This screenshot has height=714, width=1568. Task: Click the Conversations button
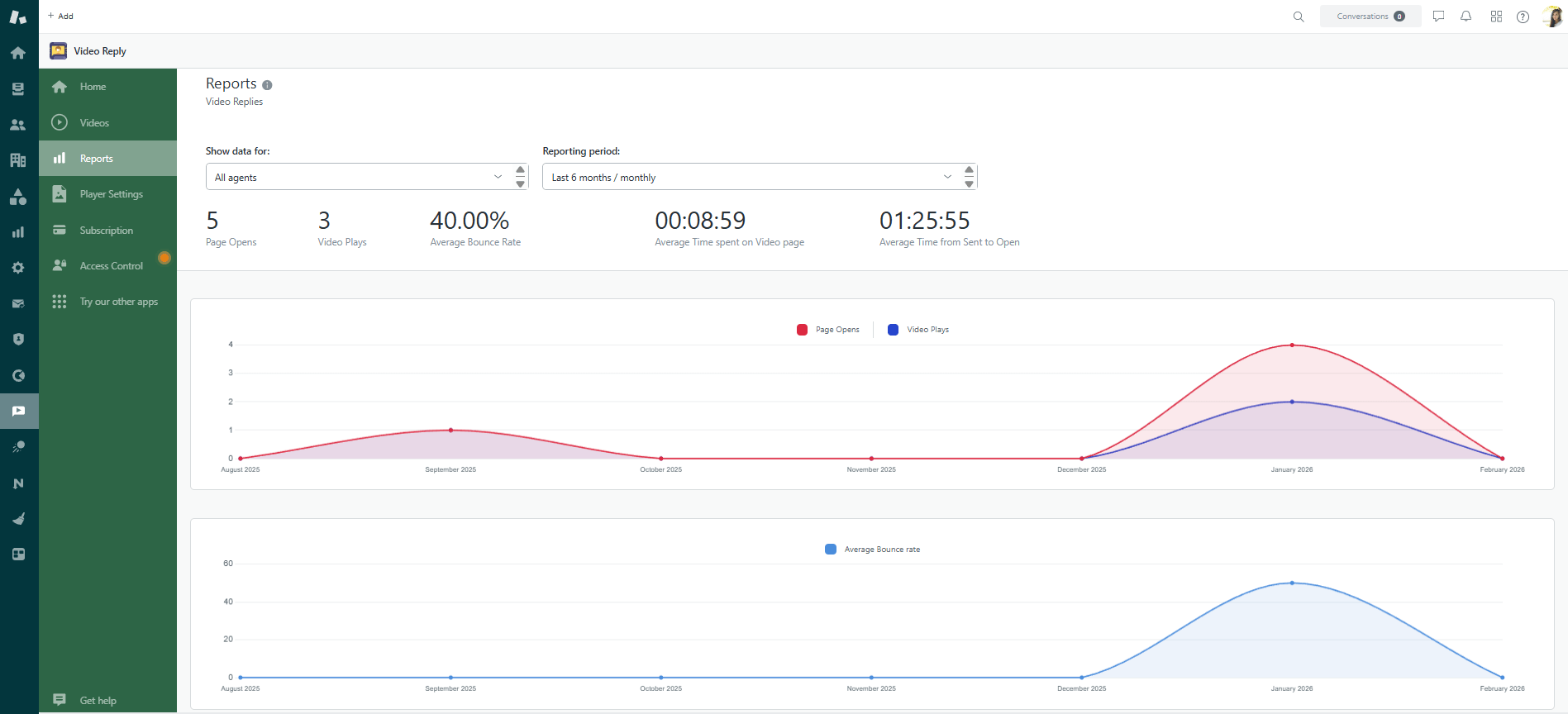(1370, 17)
